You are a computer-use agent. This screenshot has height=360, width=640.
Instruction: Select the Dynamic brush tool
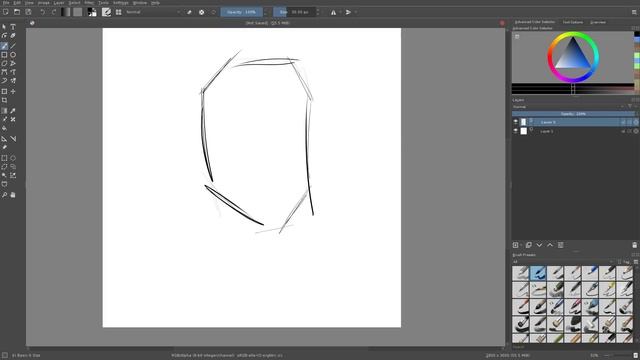click(4, 81)
